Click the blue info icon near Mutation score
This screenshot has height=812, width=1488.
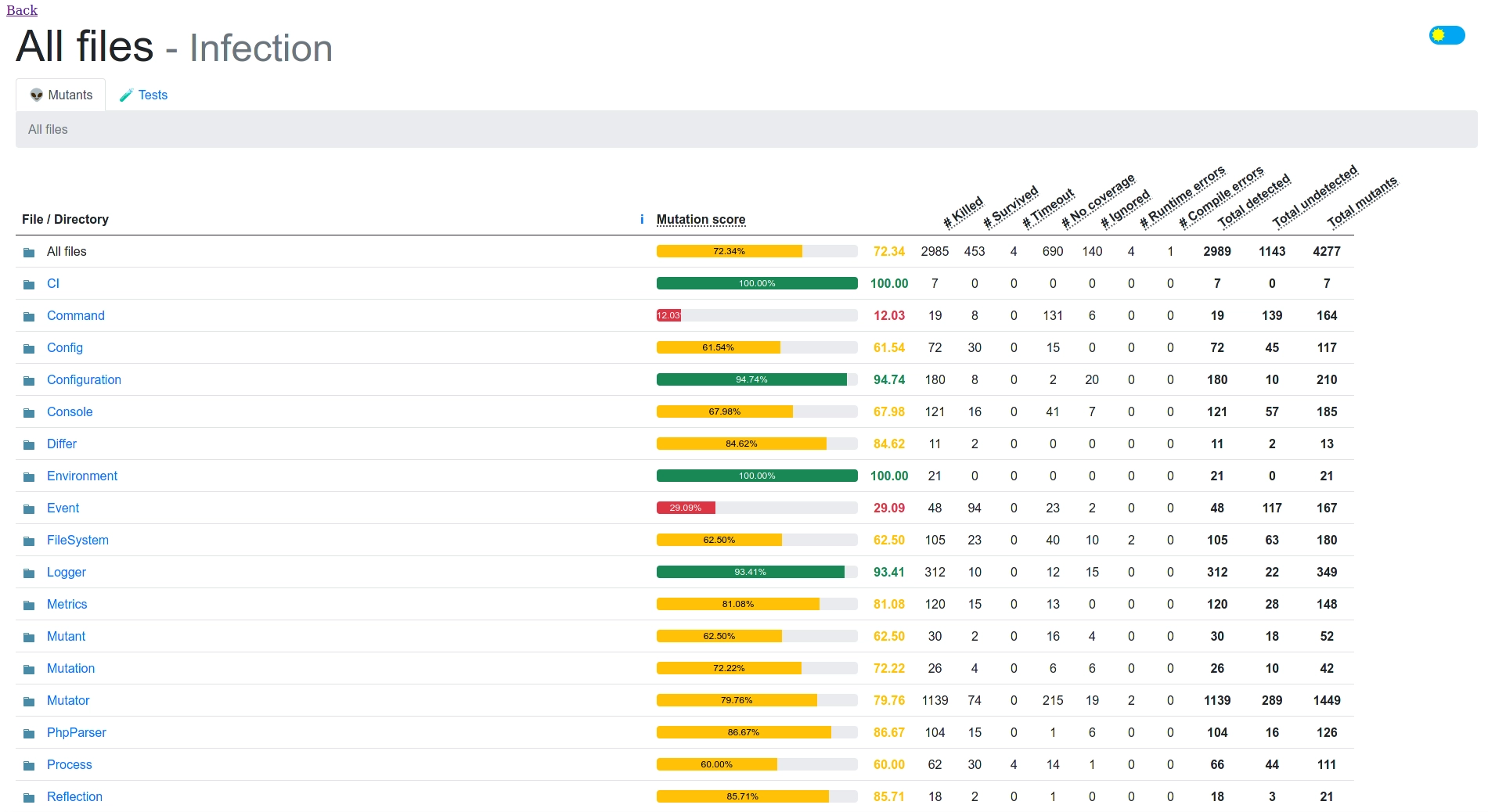coord(642,220)
